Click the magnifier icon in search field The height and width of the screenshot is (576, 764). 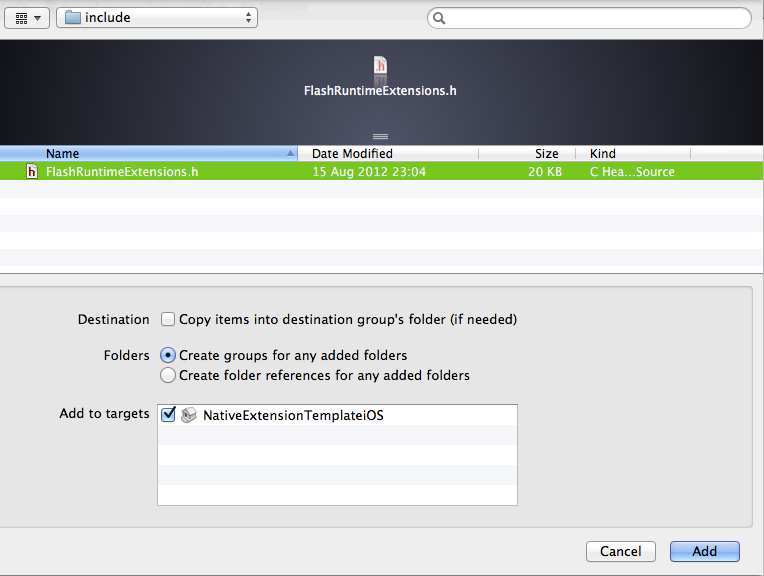[439, 19]
